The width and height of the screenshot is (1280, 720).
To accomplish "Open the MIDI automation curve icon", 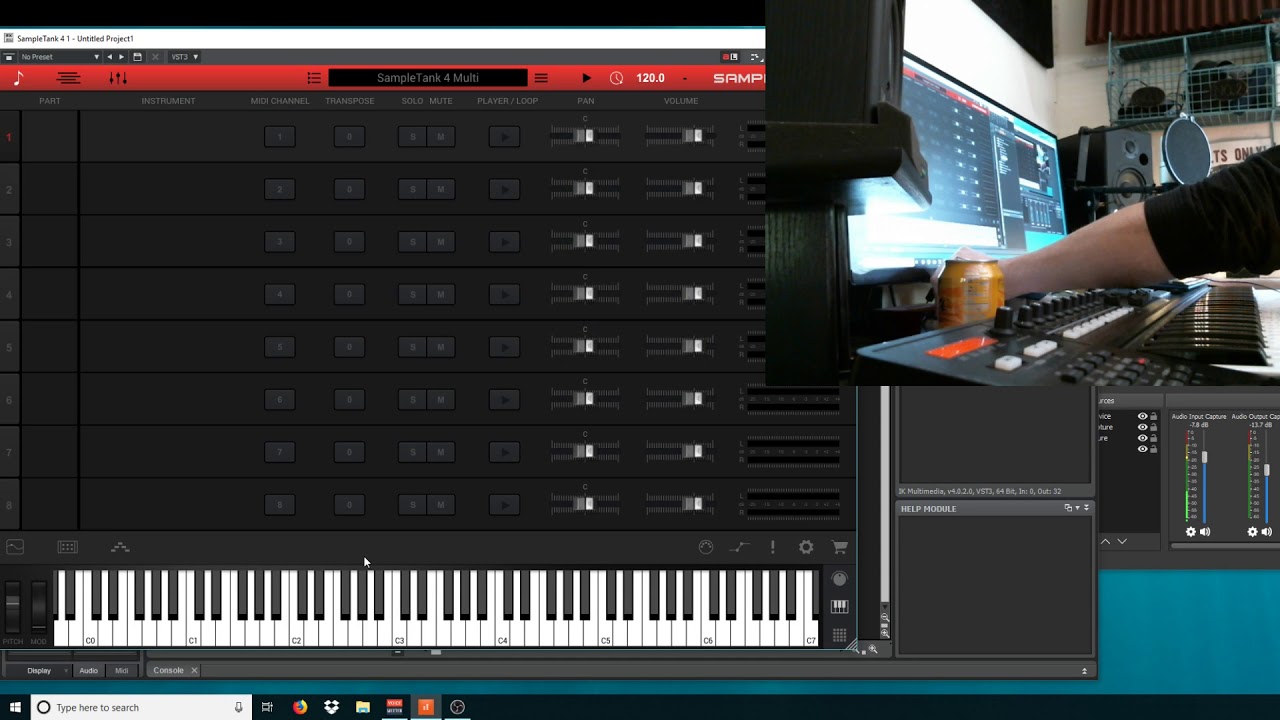I will [x=739, y=547].
